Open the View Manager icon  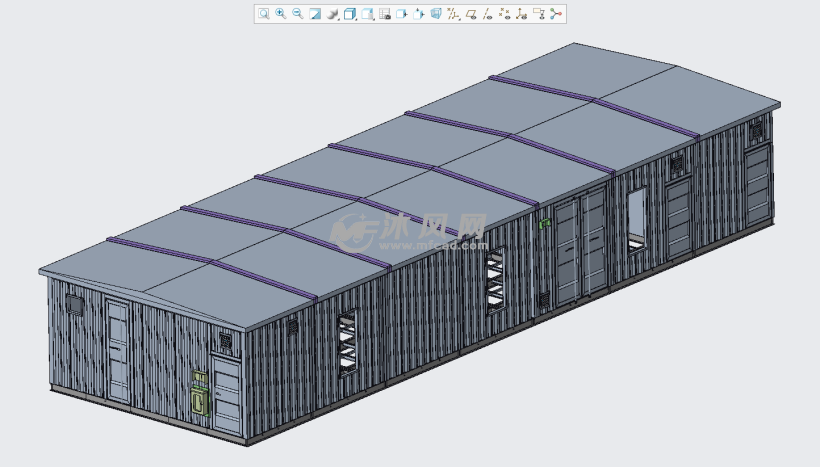385,14
